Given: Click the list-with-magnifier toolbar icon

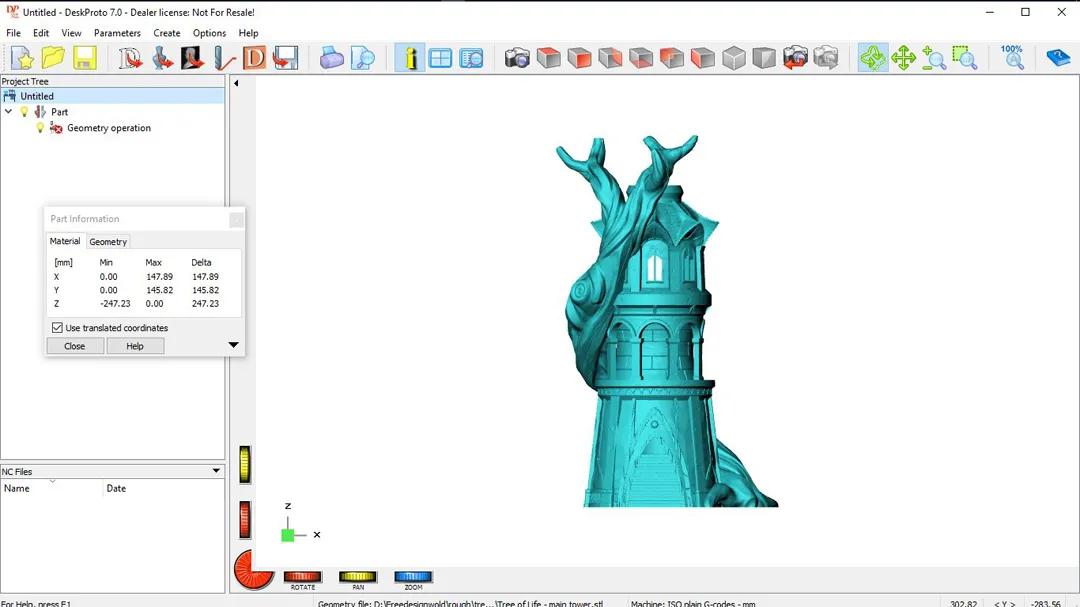Looking at the screenshot, I should click(x=471, y=58).
